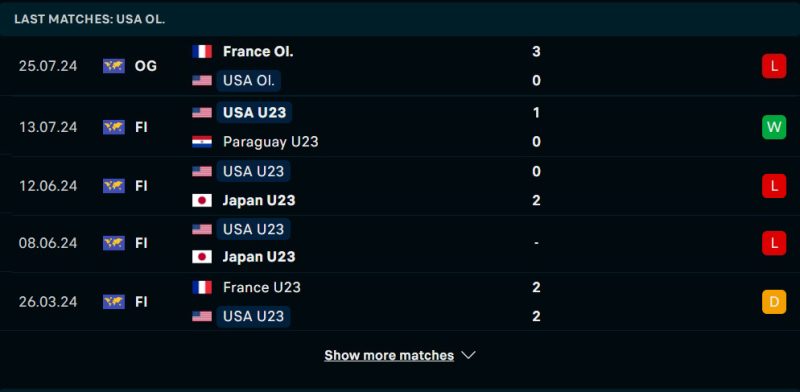800x392 pixels.
Task: Open the Paraguay U23 team link
Action: (270, 141)
